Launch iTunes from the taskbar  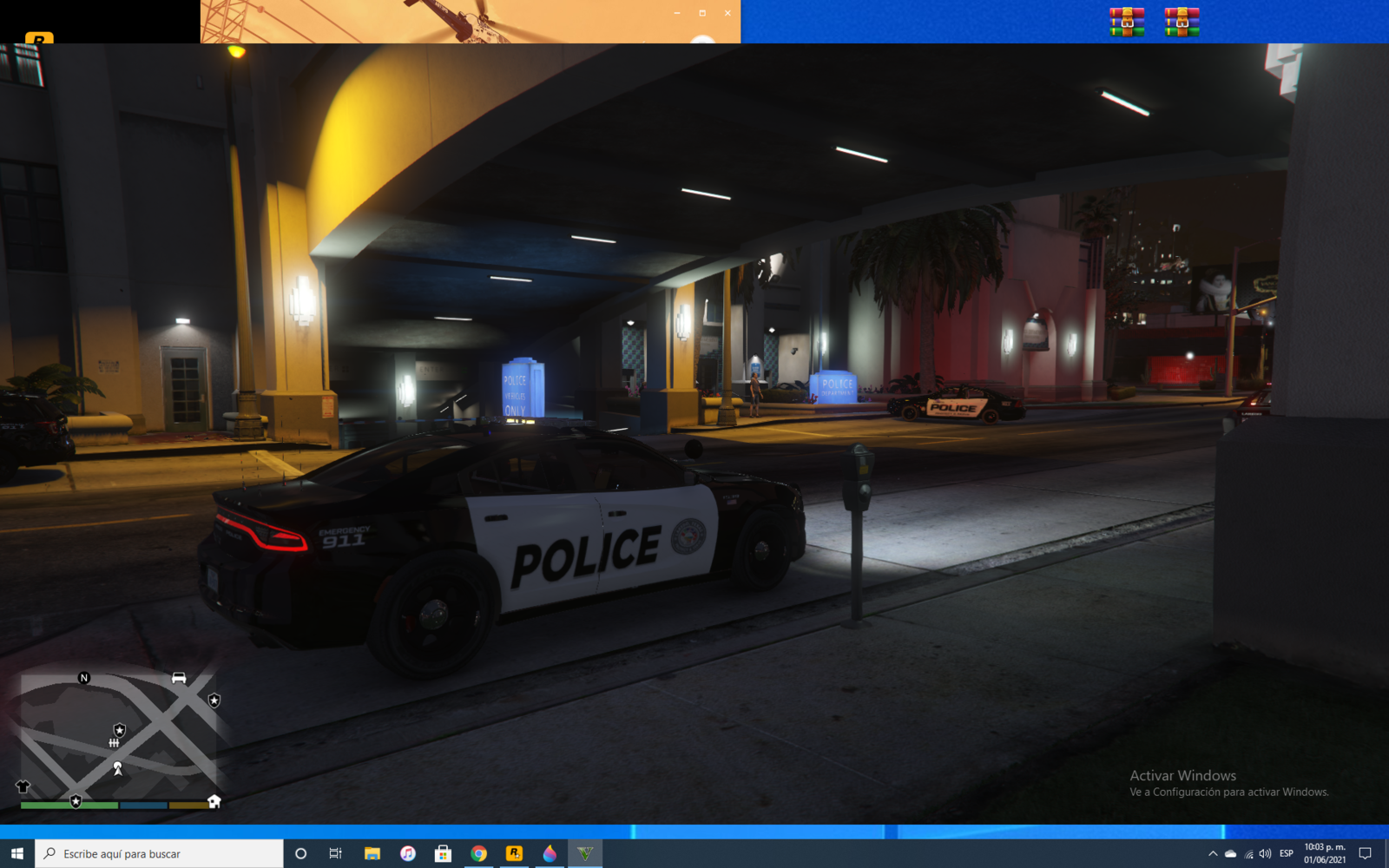(x=407, y=854)
